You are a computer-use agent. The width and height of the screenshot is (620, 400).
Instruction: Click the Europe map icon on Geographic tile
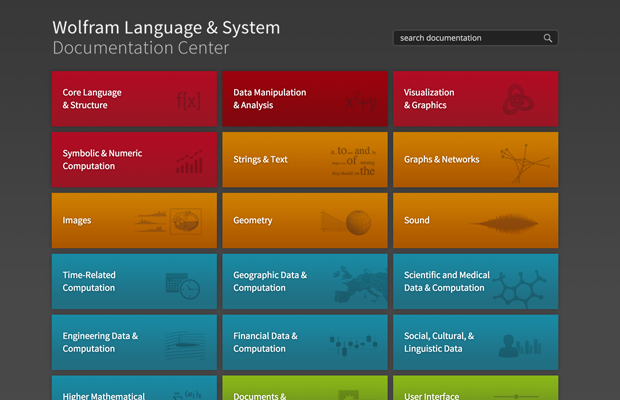pyautogui.click(x=360, y=285)
